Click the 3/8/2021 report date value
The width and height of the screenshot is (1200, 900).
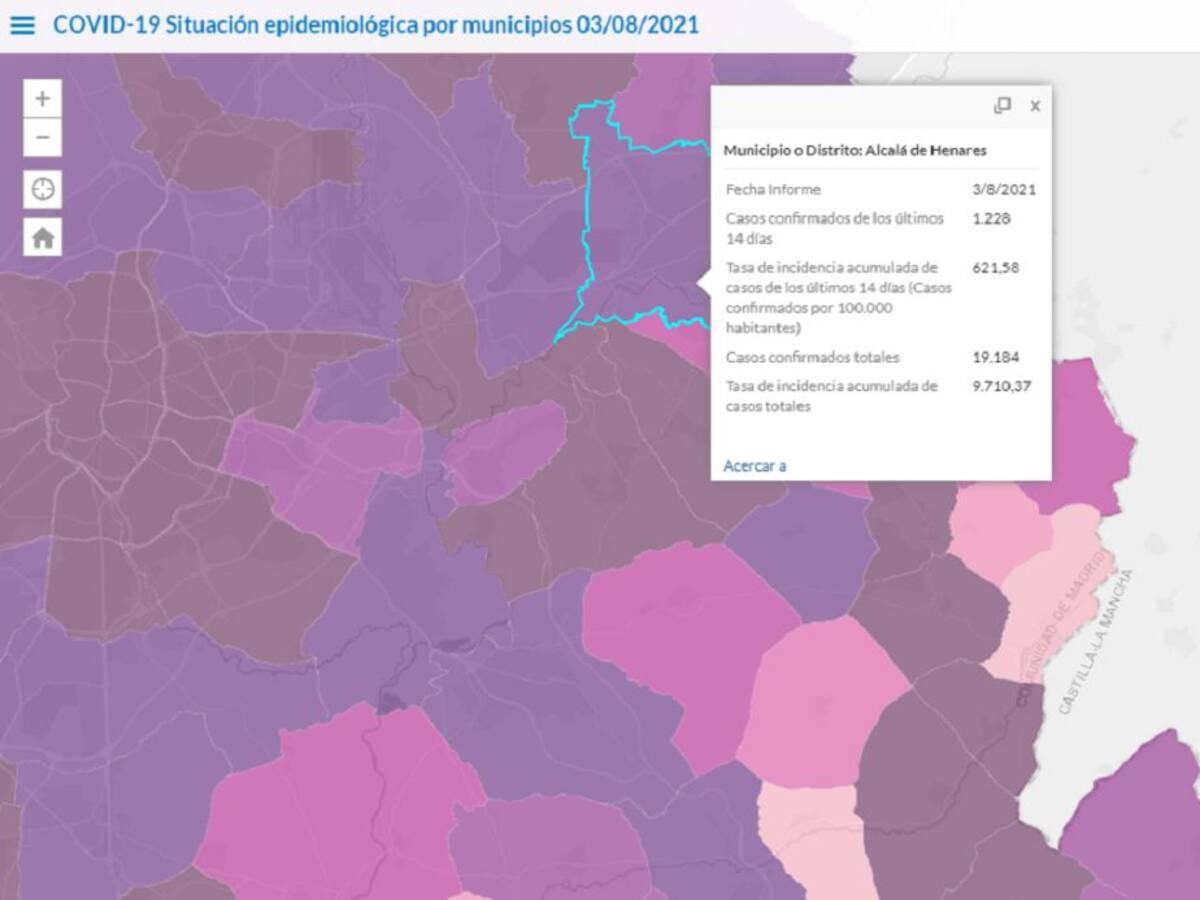click(x=1003, y=189)
